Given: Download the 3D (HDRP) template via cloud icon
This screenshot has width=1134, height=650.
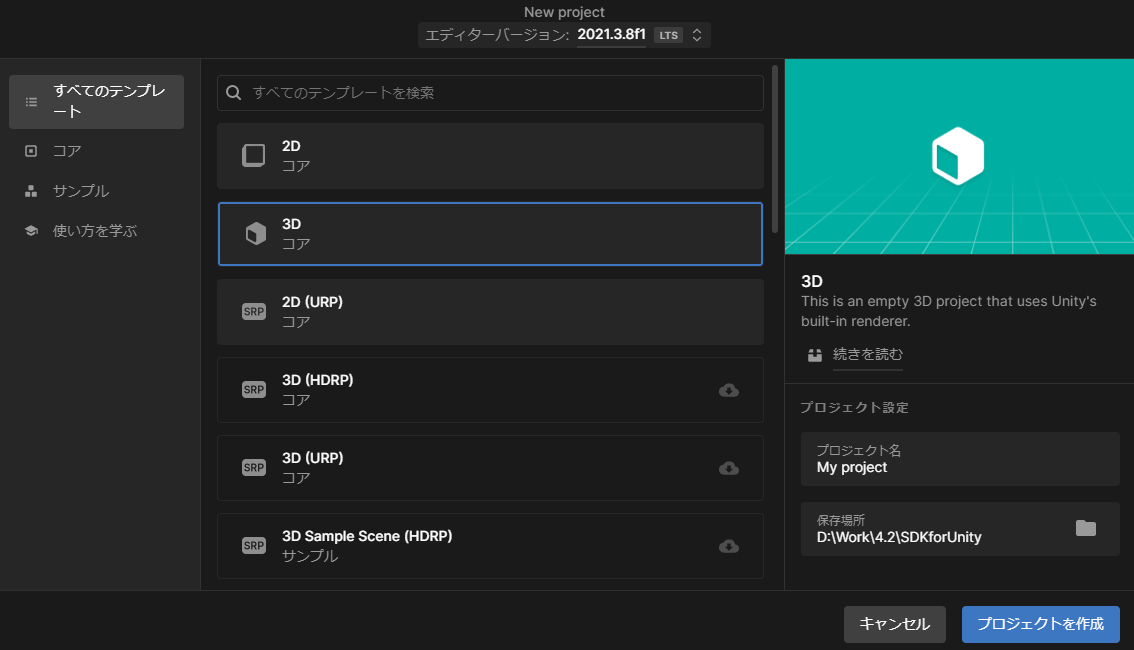Looking at the screenshot, I should [x=729, y=390].
